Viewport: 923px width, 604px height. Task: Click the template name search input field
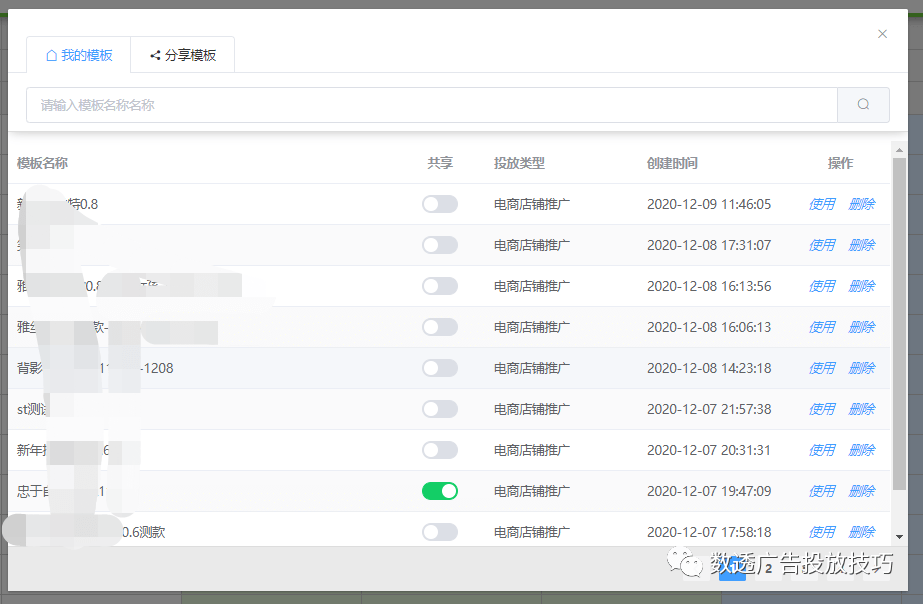click(x=431, y=104)
